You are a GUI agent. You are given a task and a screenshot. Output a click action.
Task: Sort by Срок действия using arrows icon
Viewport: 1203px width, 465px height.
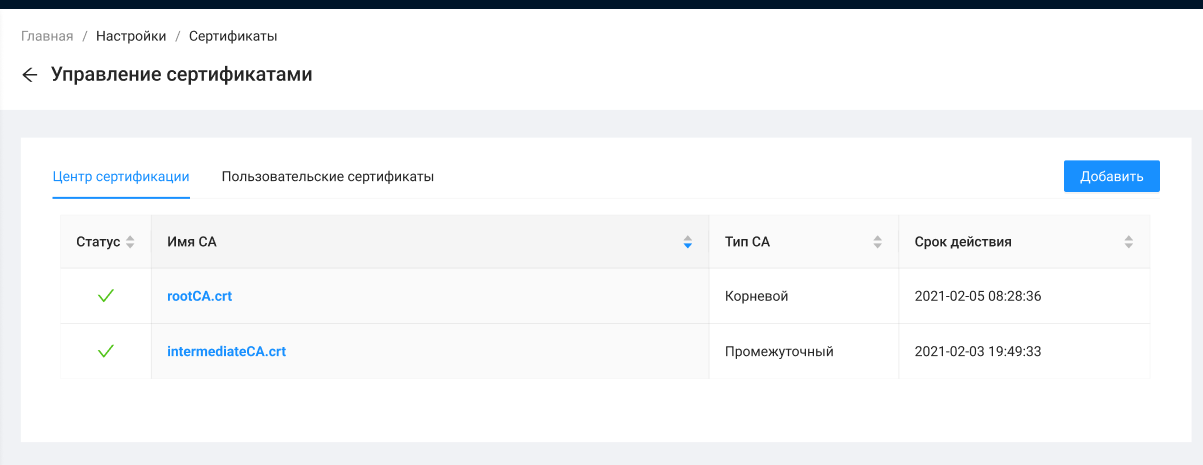tap(1128, 242)
